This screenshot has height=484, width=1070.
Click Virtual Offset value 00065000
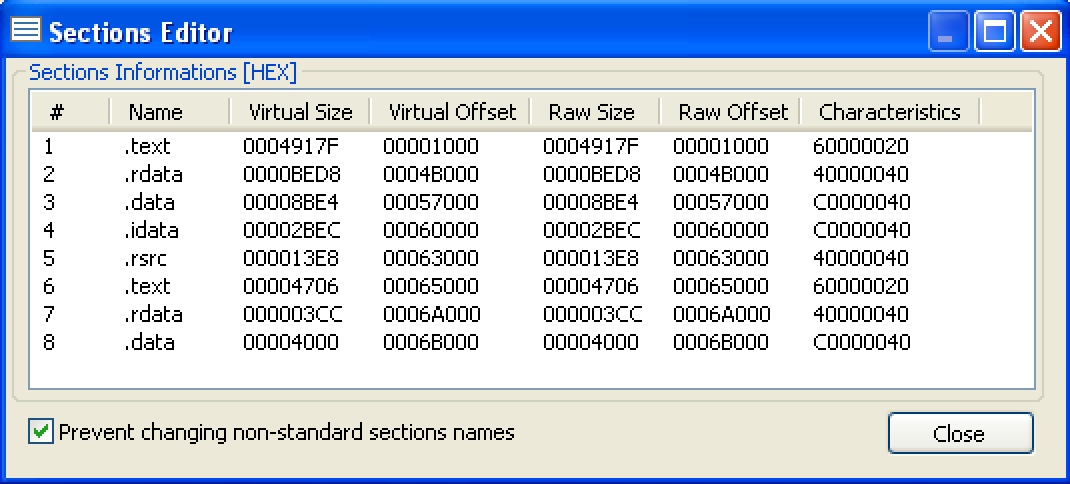coord(431,285)
